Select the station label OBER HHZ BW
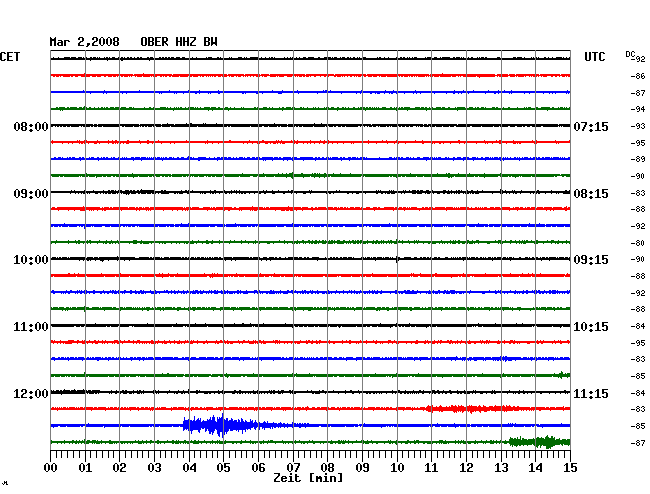The image size is (650, 494). [x=179, y=42]
